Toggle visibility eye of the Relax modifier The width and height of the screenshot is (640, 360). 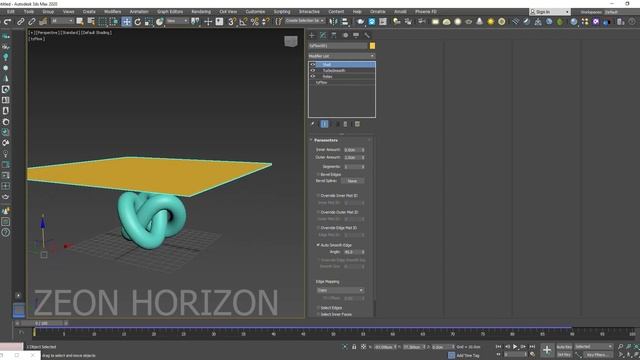[313, 76]
